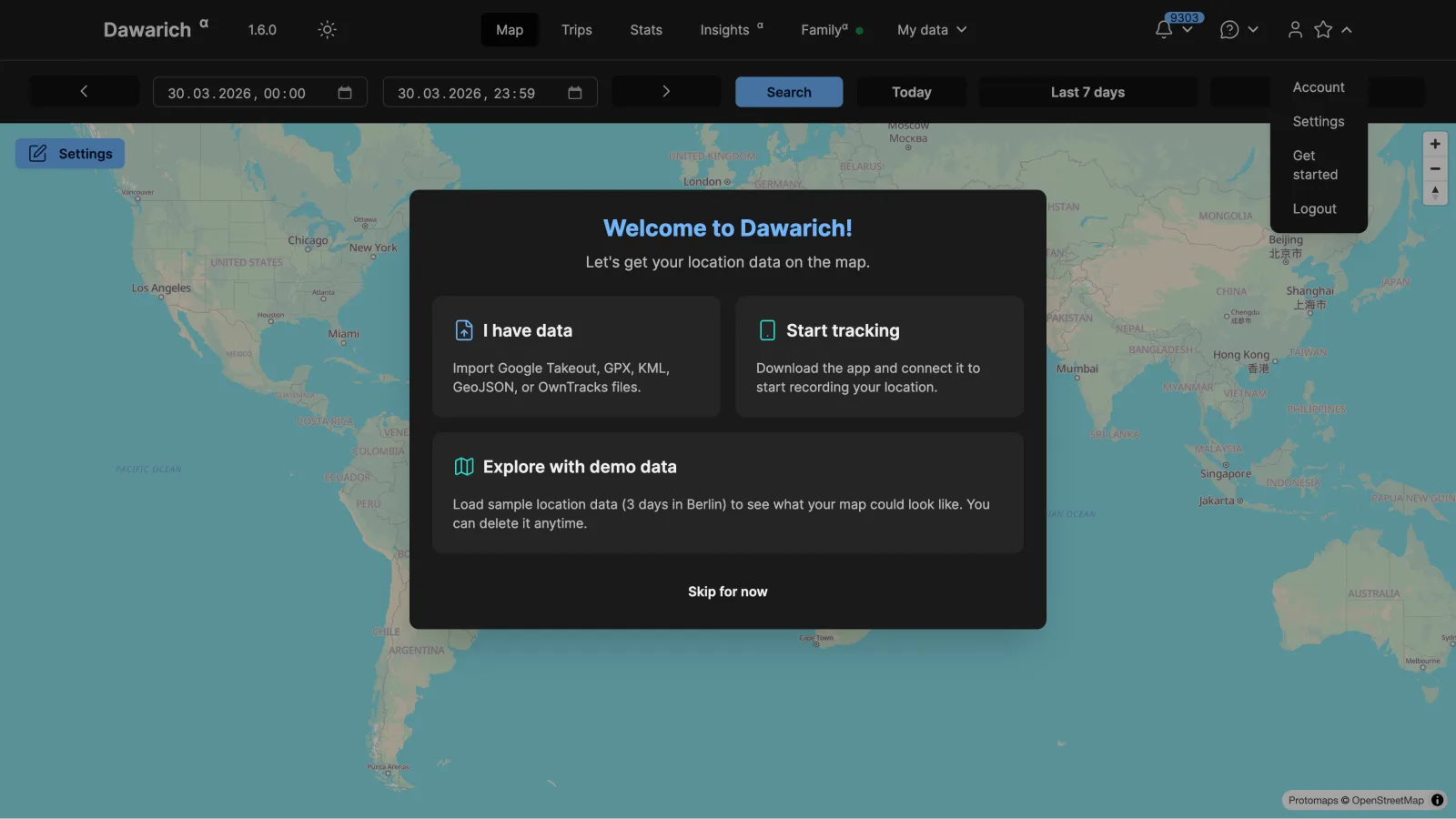Expand the My data dropdown
The image size is (1456, 819).
tap(932, 30)
